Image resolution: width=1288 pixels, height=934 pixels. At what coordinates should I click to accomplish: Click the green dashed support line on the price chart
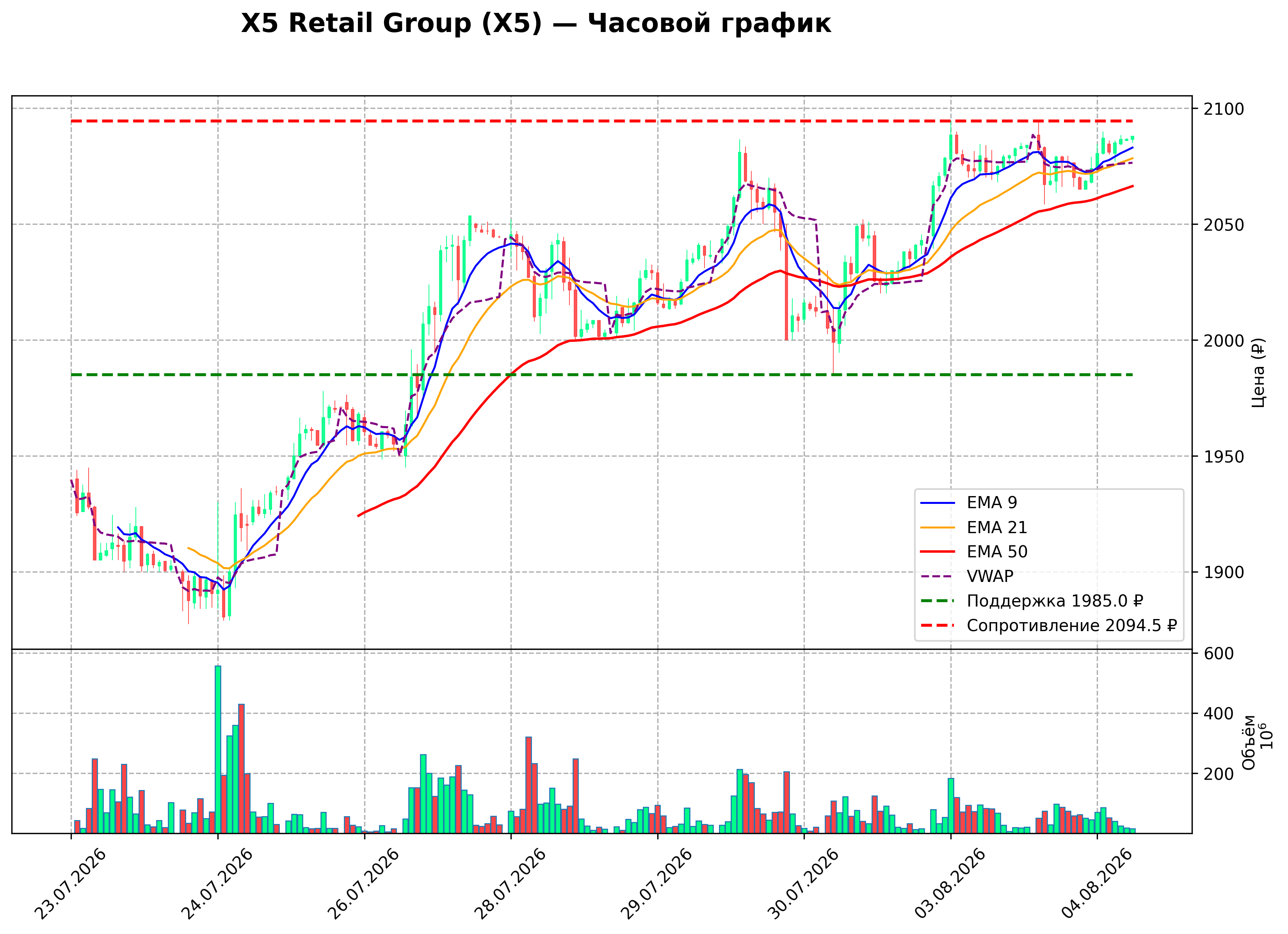pos(602,375)
